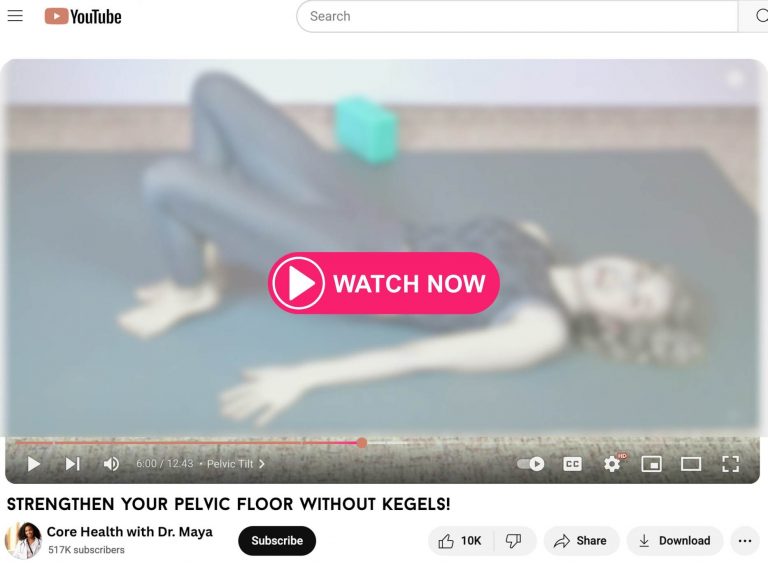Enable miniplayer mode
This screenshot has width=768, height=566.
651,464
